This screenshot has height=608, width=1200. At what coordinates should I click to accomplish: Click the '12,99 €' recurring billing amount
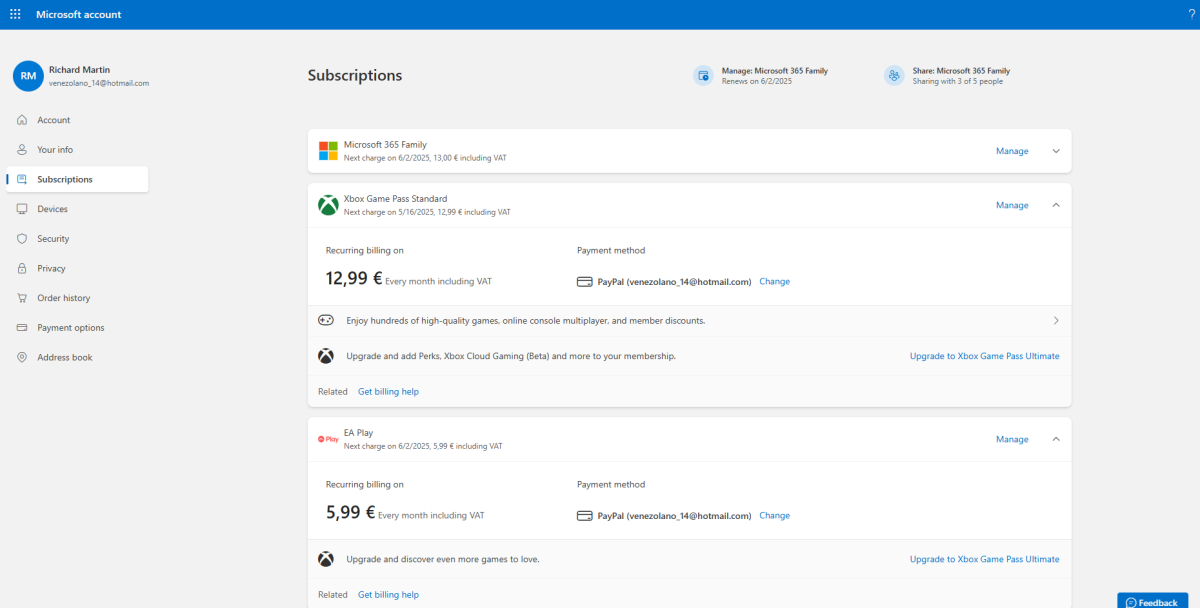[x=354, y=280]
